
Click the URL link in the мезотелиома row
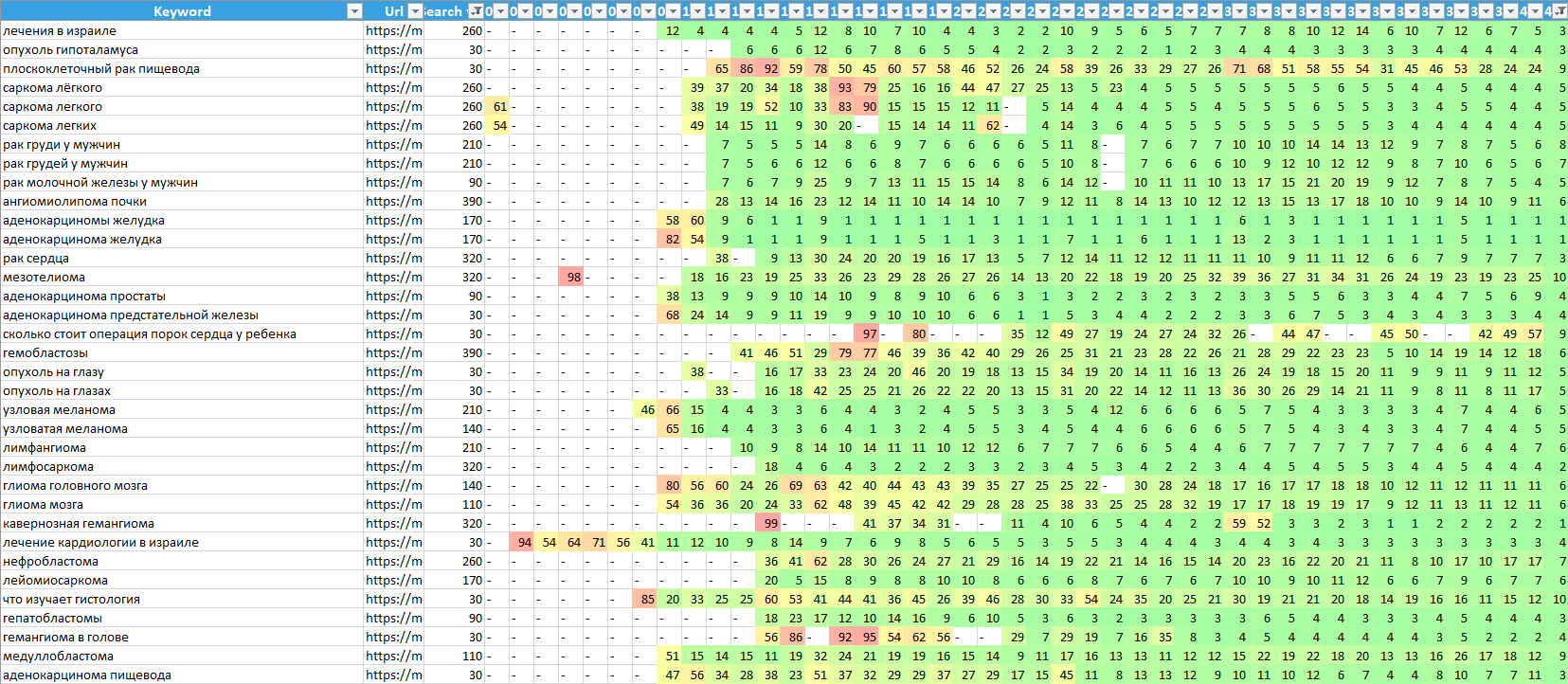[x=393, y=277]
